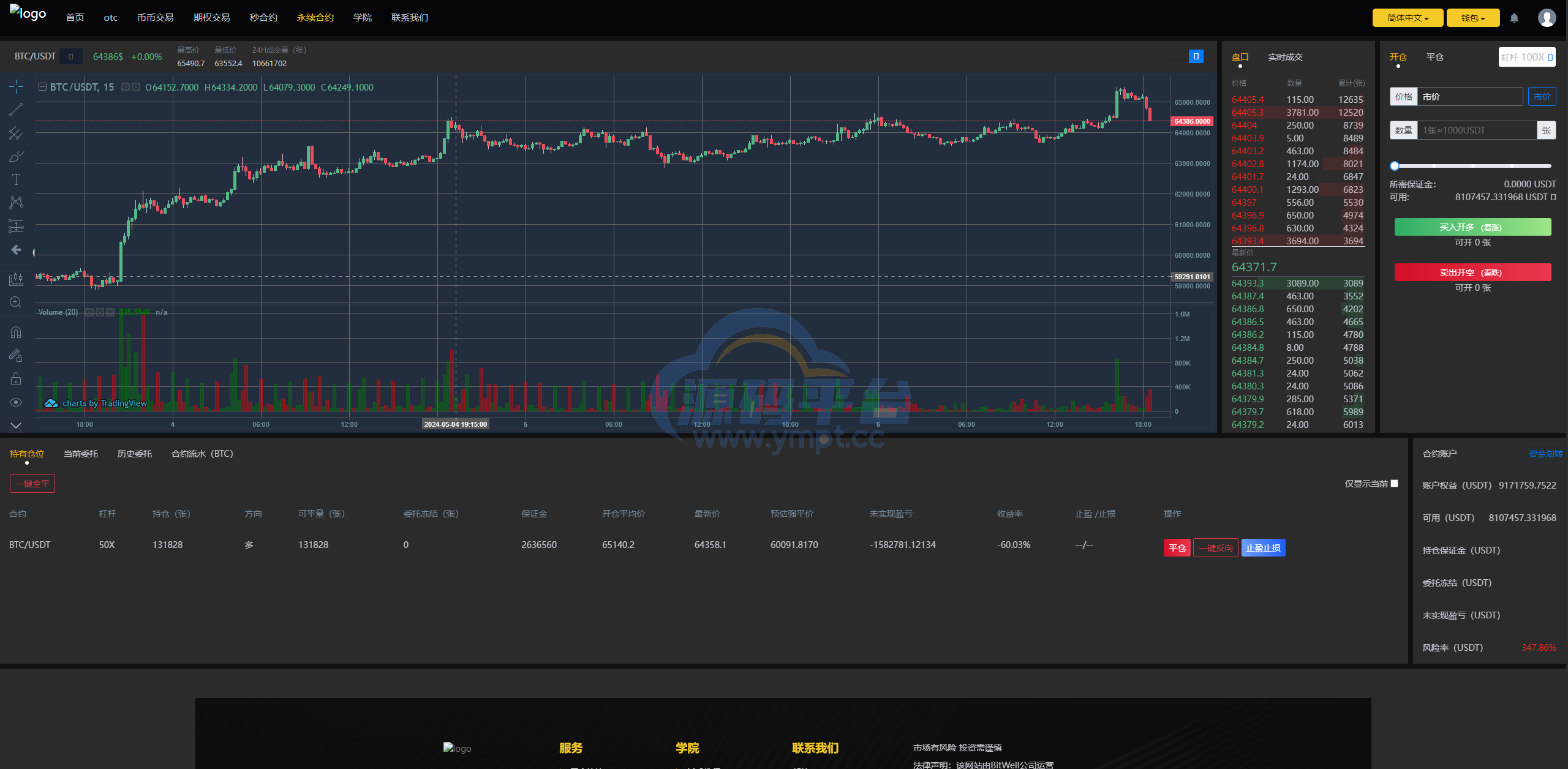Collapse the BTC/USDT legend box
1568x769 pixels.
[42, 87]
